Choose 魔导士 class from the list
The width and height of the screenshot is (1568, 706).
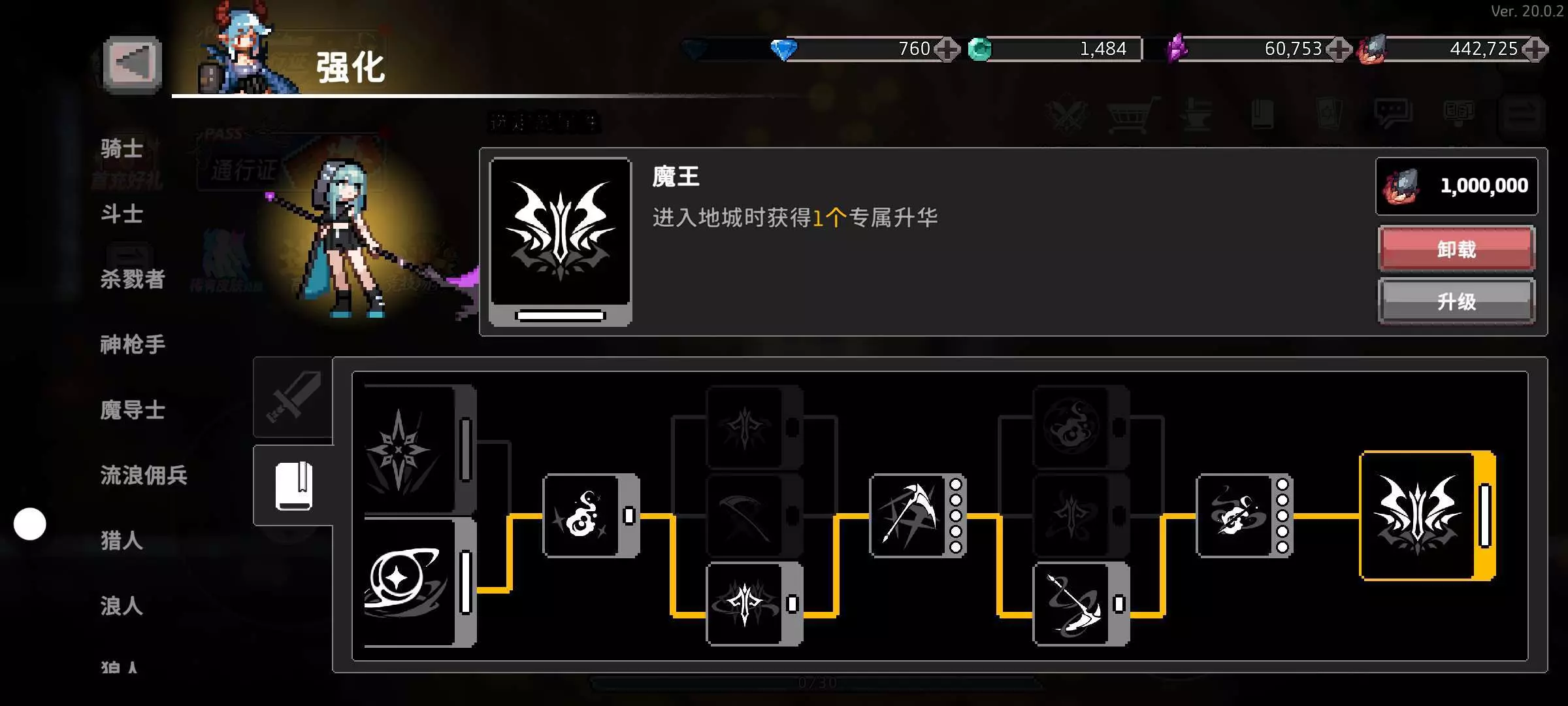[x=133, y=410]
